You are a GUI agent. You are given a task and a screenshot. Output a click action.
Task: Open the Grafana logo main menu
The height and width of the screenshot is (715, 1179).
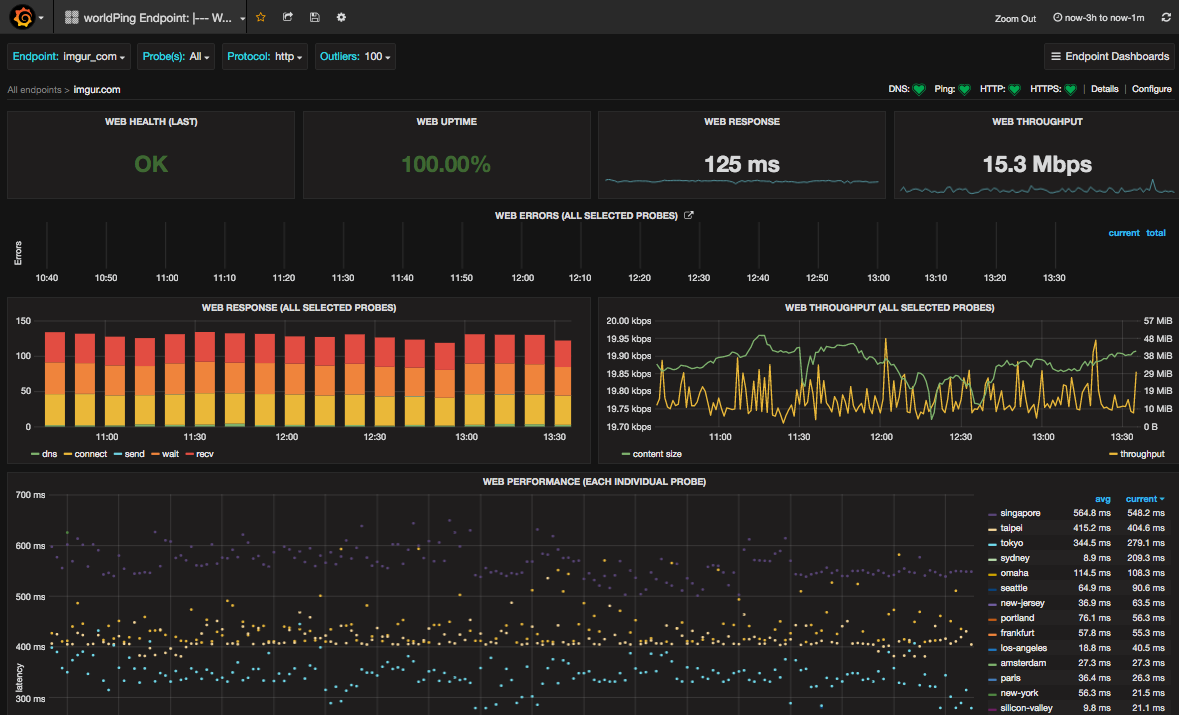pos(24,17)
